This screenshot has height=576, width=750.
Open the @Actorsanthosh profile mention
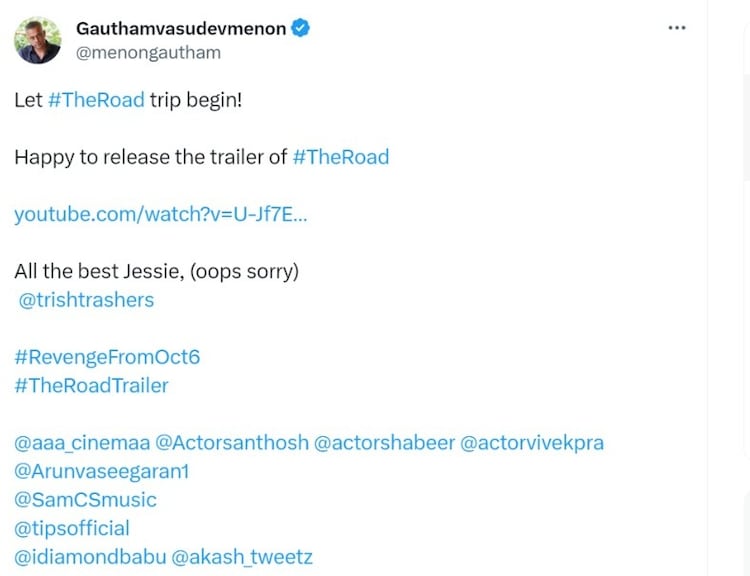(232, 442)
